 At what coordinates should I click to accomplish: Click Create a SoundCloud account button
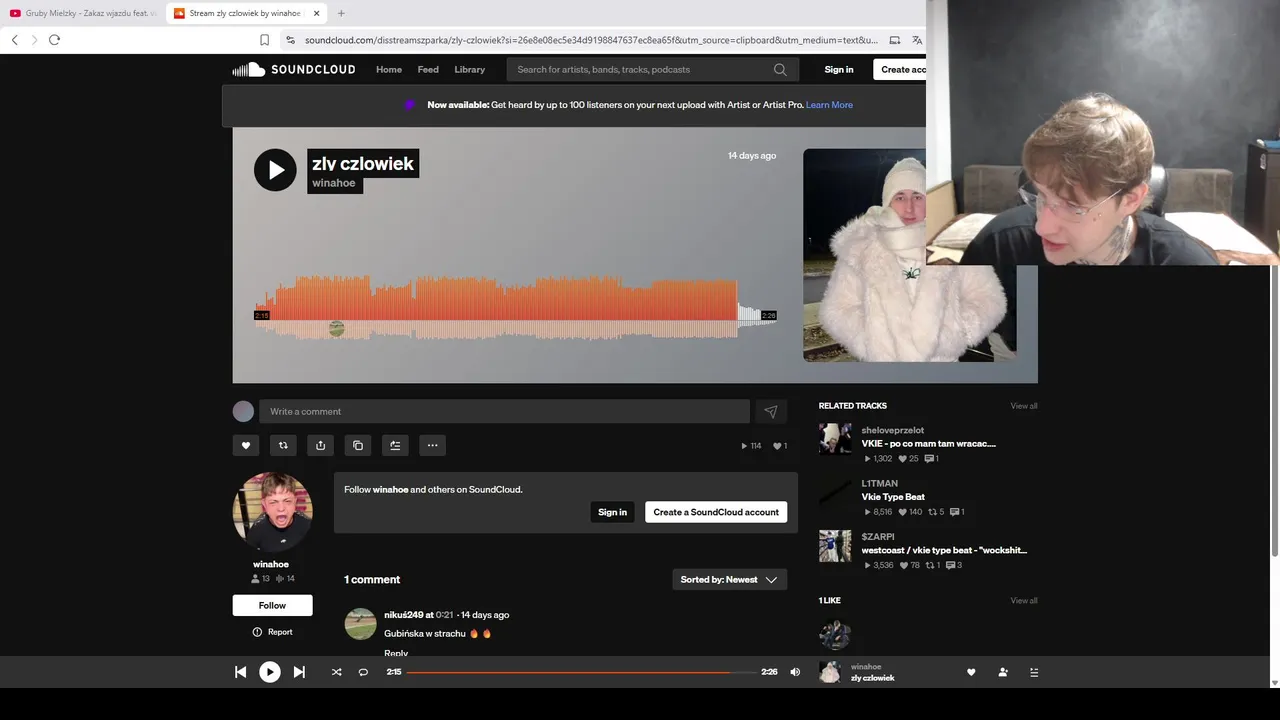pos(716,512)
